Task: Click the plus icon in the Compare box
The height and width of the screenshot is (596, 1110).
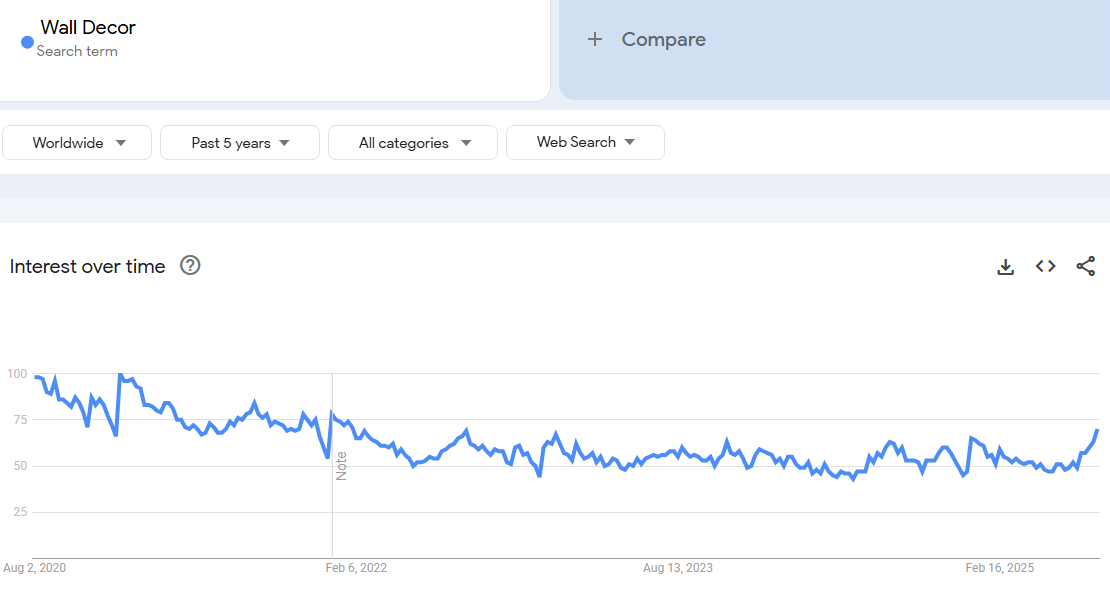Action: 595,39
